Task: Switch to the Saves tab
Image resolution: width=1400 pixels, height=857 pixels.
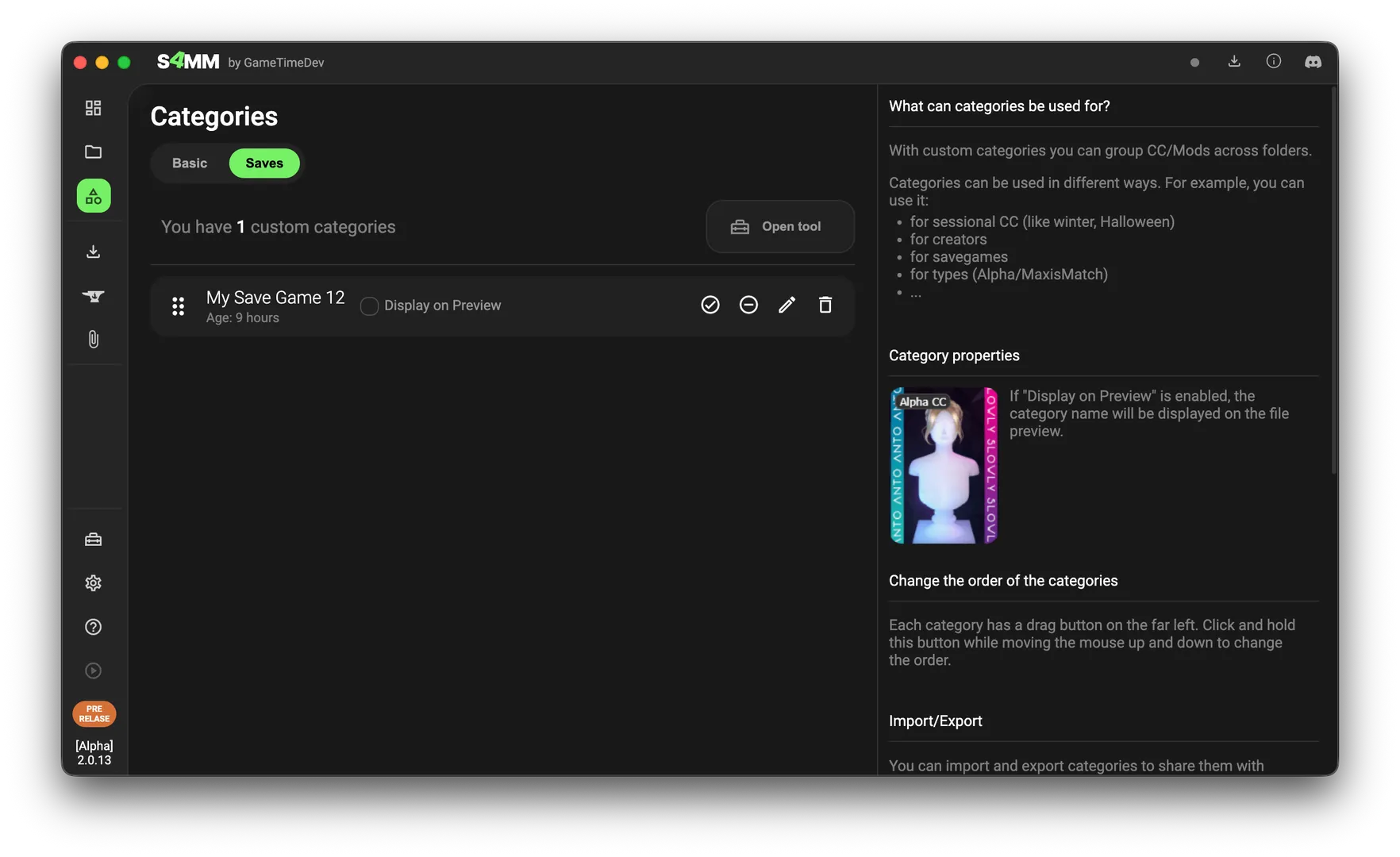Action: pos(264,163)
